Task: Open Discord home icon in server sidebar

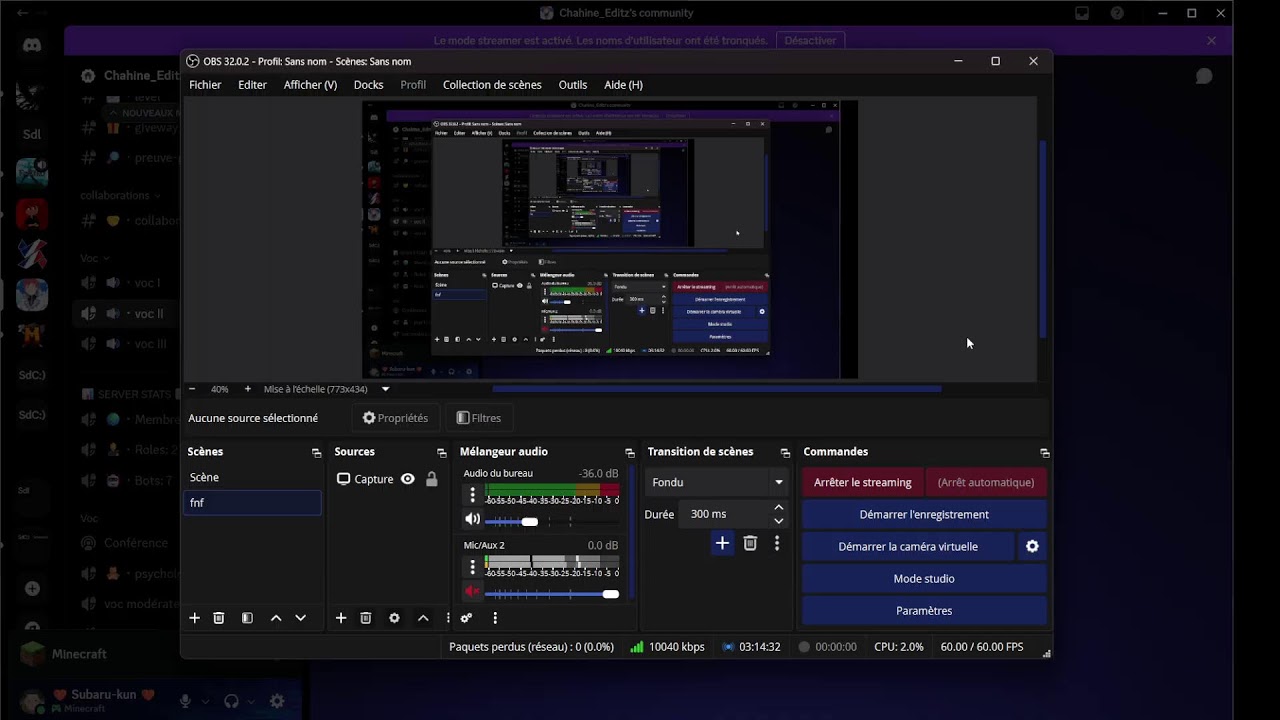Action: 32,46
